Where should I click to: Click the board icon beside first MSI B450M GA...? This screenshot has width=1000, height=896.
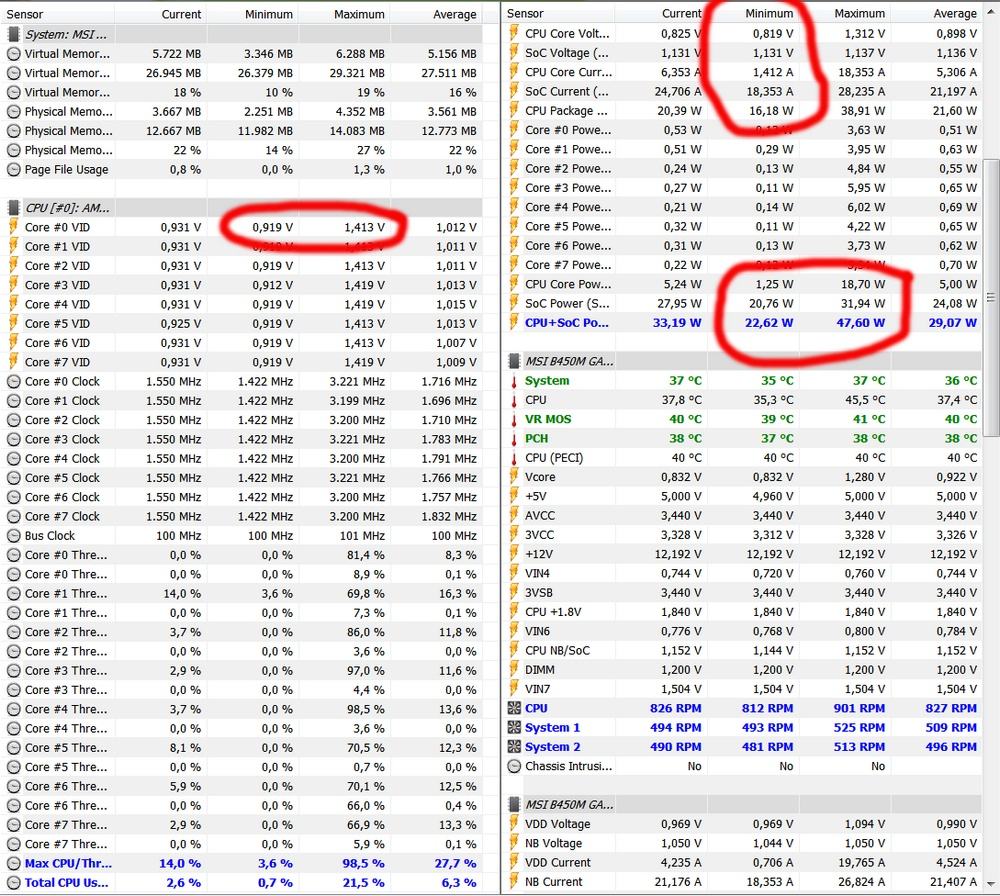pyautogui.click(x=514, y=362)
